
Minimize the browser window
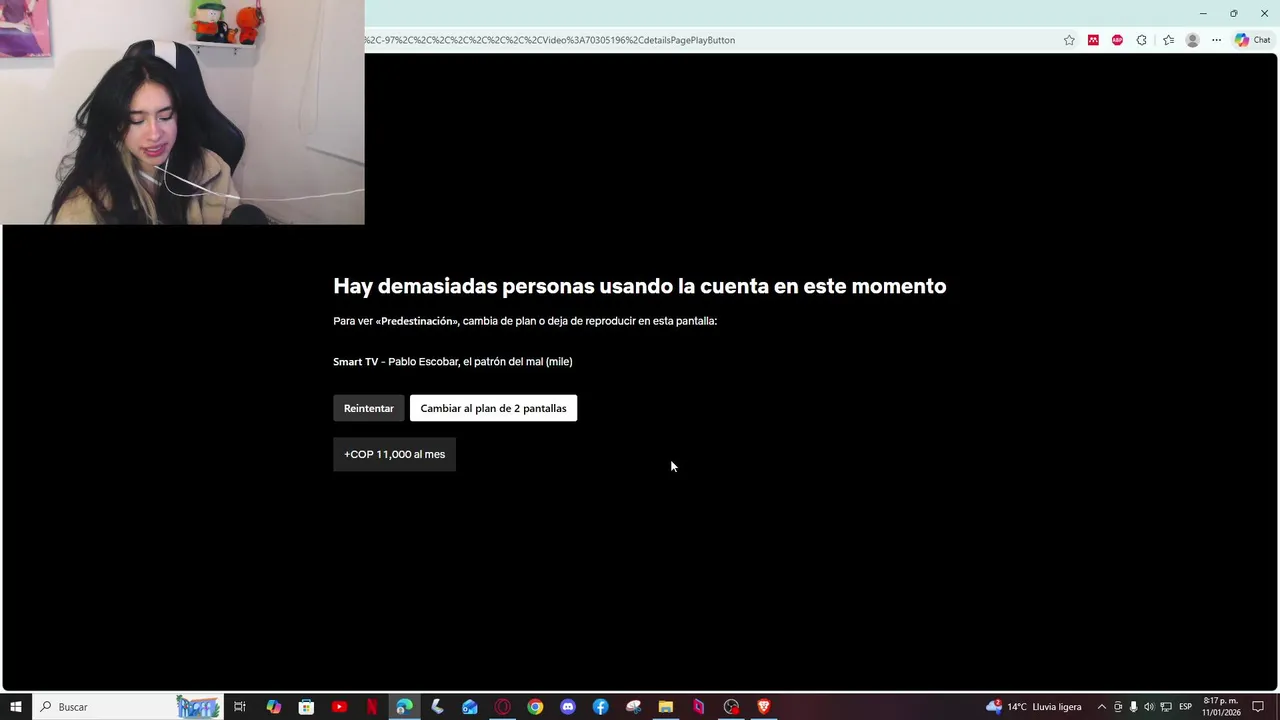1203,13
